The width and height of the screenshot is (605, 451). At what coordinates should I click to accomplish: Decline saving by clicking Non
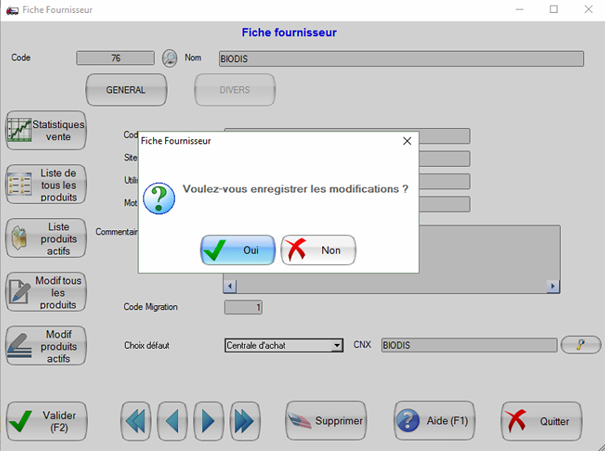click(x=318, y=250)
